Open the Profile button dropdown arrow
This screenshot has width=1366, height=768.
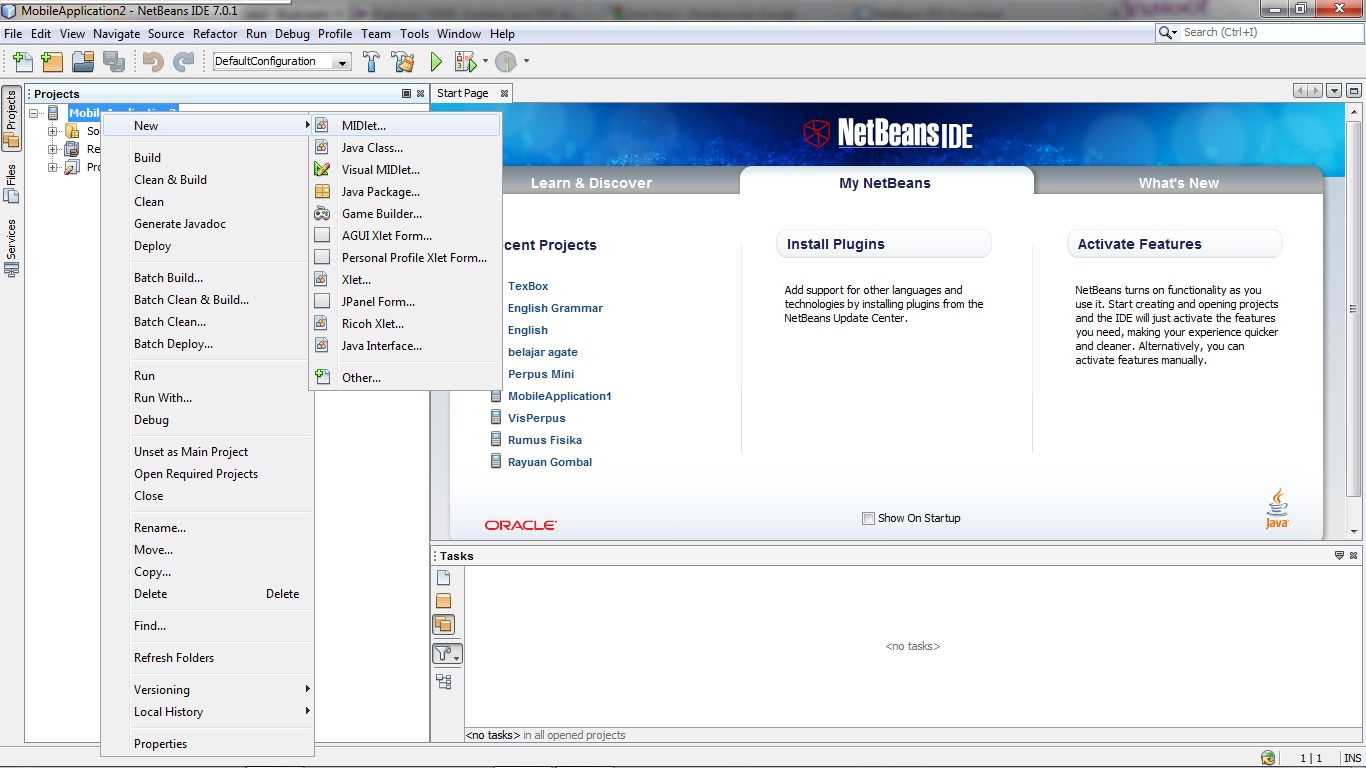526,62
